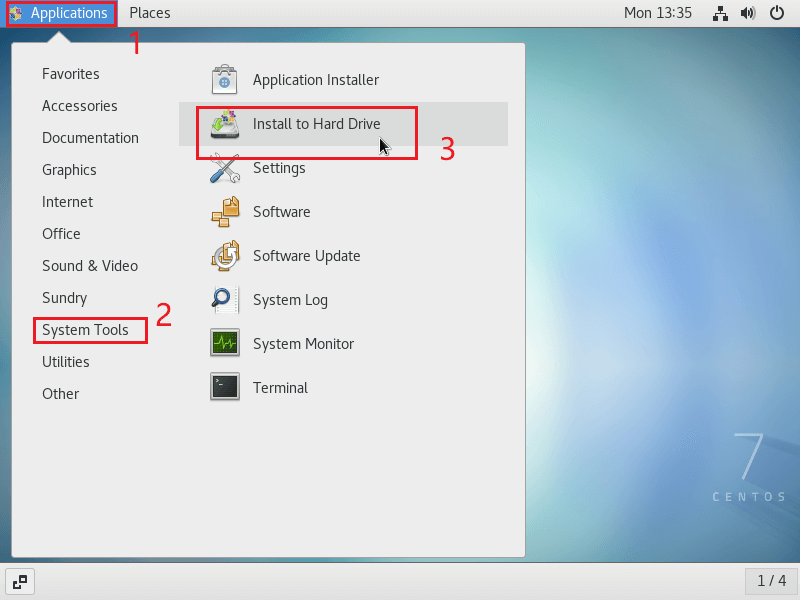Select the Sound & Video category
Screen dimensions: 800x600
(x=90, y=266)
